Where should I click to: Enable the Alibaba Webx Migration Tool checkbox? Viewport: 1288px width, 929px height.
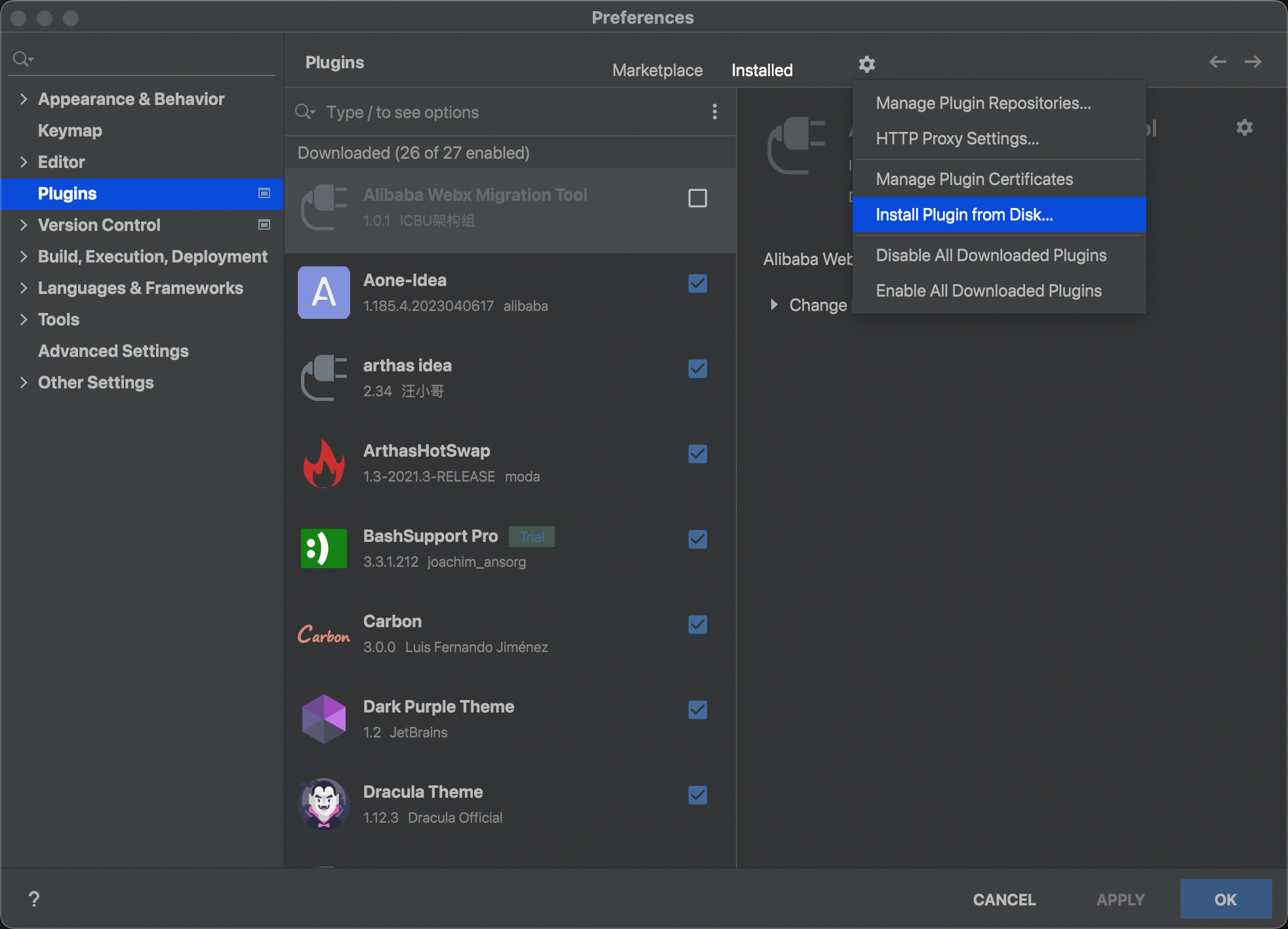click(698, 198)
